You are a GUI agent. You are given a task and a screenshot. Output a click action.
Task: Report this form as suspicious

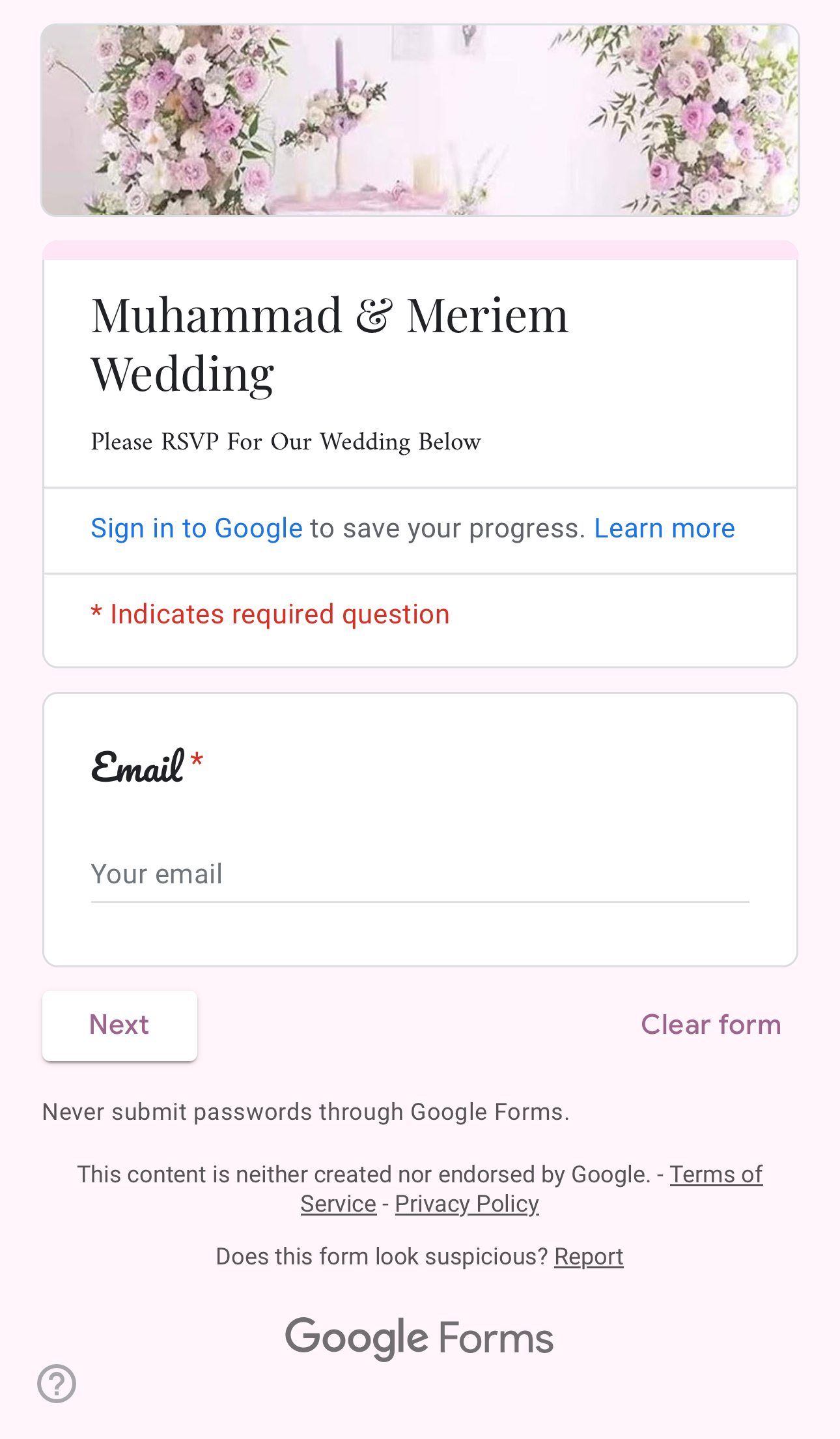tap(589, 1257)
